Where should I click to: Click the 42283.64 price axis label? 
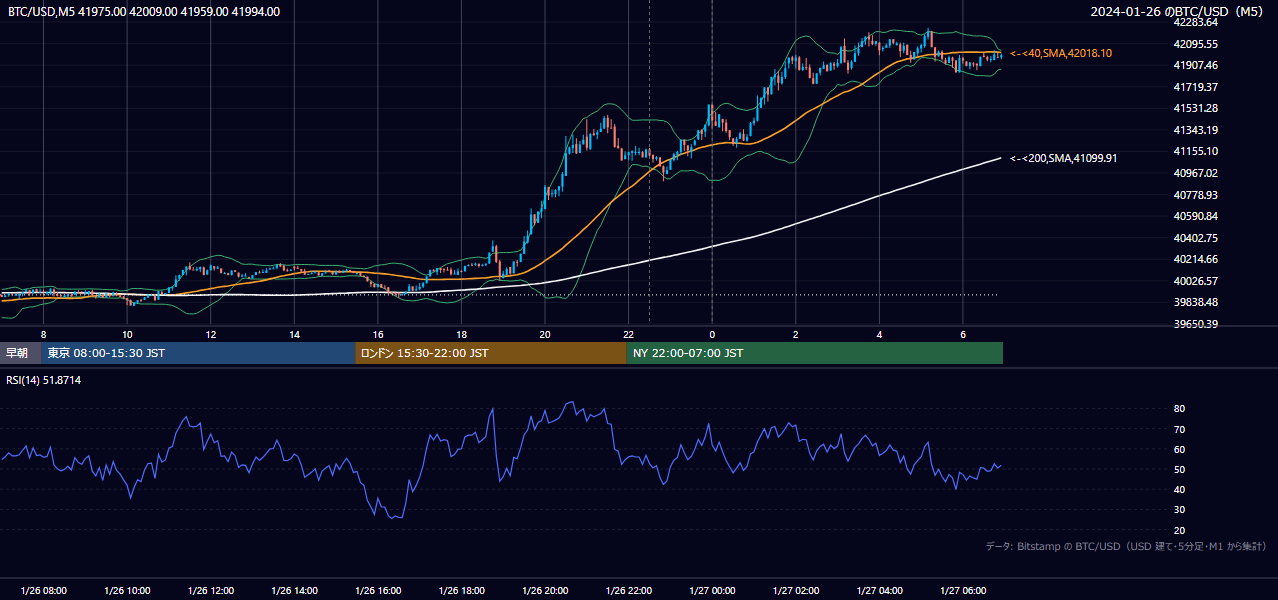click(1195, 22)
